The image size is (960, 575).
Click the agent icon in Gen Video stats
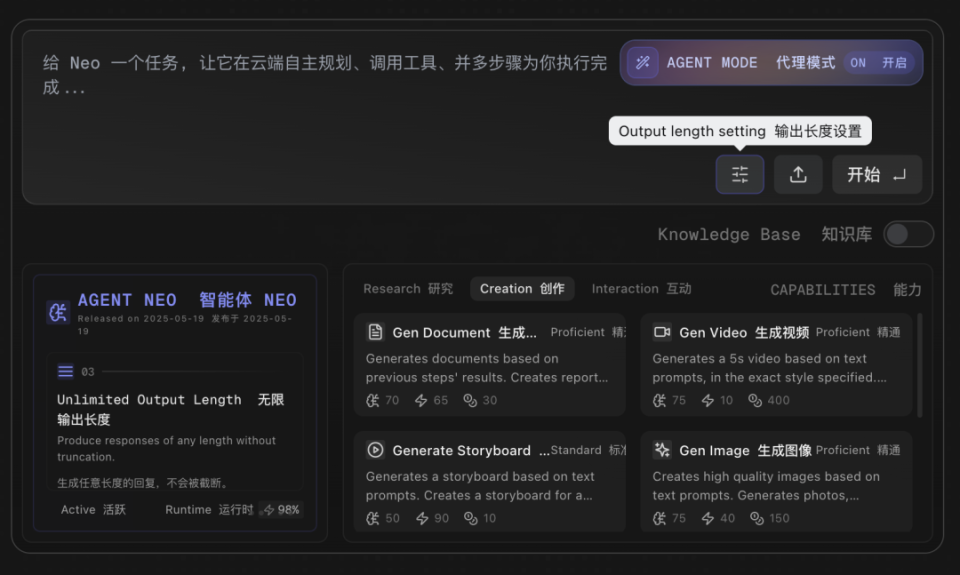point(659,400)
